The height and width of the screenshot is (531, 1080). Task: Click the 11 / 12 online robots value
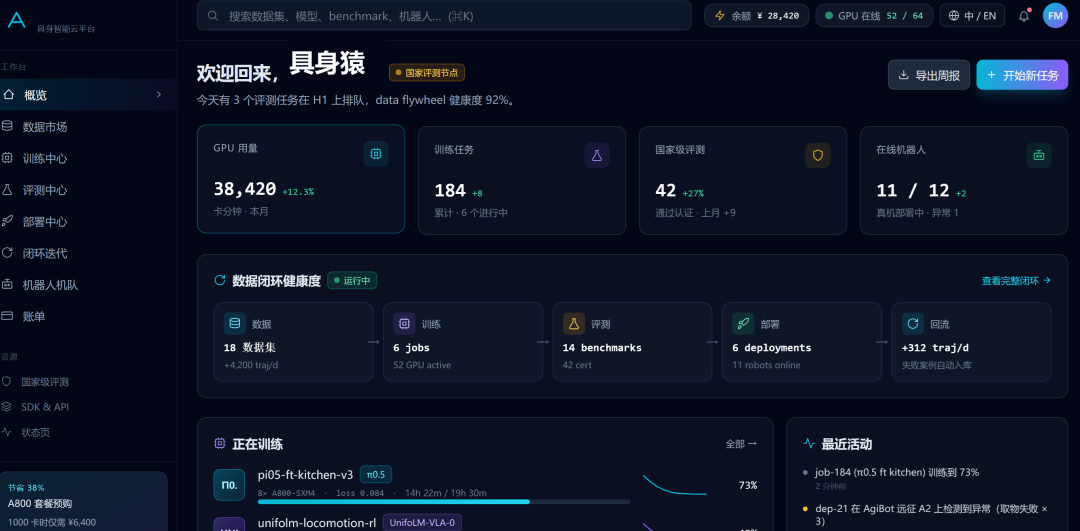913,191
